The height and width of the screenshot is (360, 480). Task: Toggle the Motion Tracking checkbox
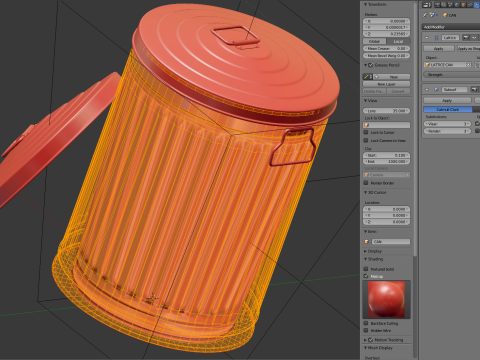click(371, 340)
